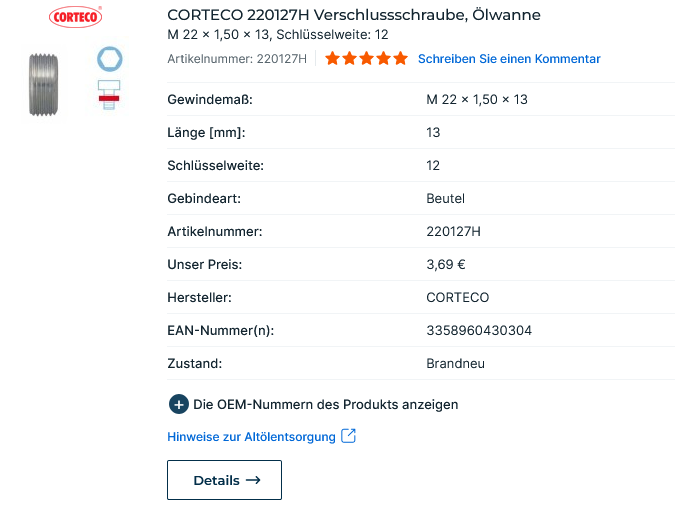Show Die OEM-Nummern des Produkts anzeigen
Screen dimensions: 675x505
pos(325,405)
